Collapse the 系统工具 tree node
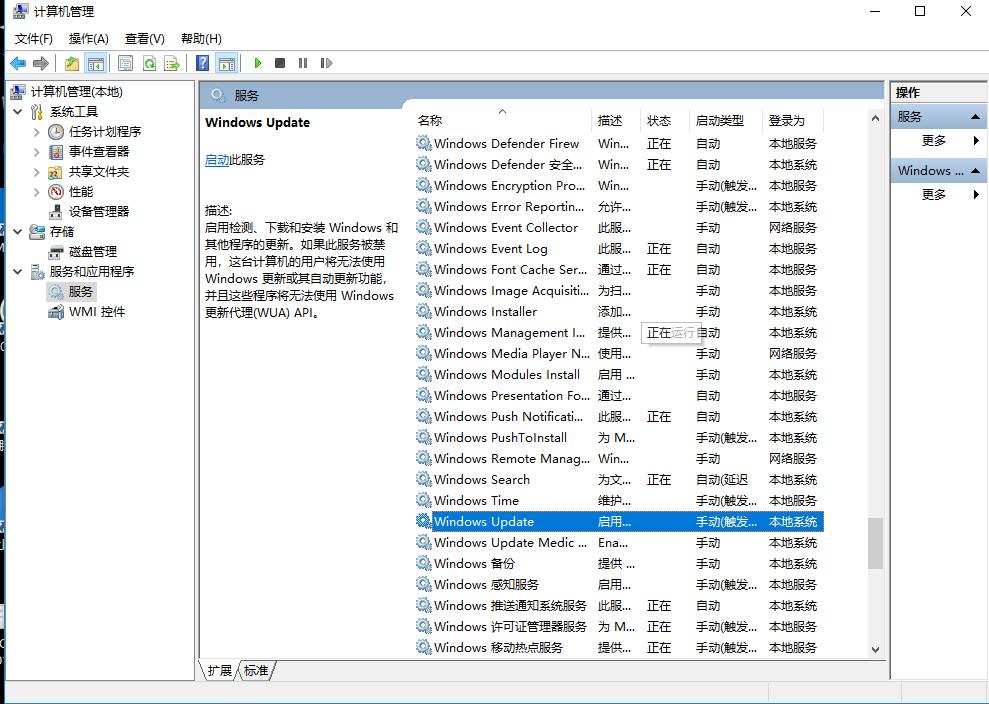 [x=18, y=112]
